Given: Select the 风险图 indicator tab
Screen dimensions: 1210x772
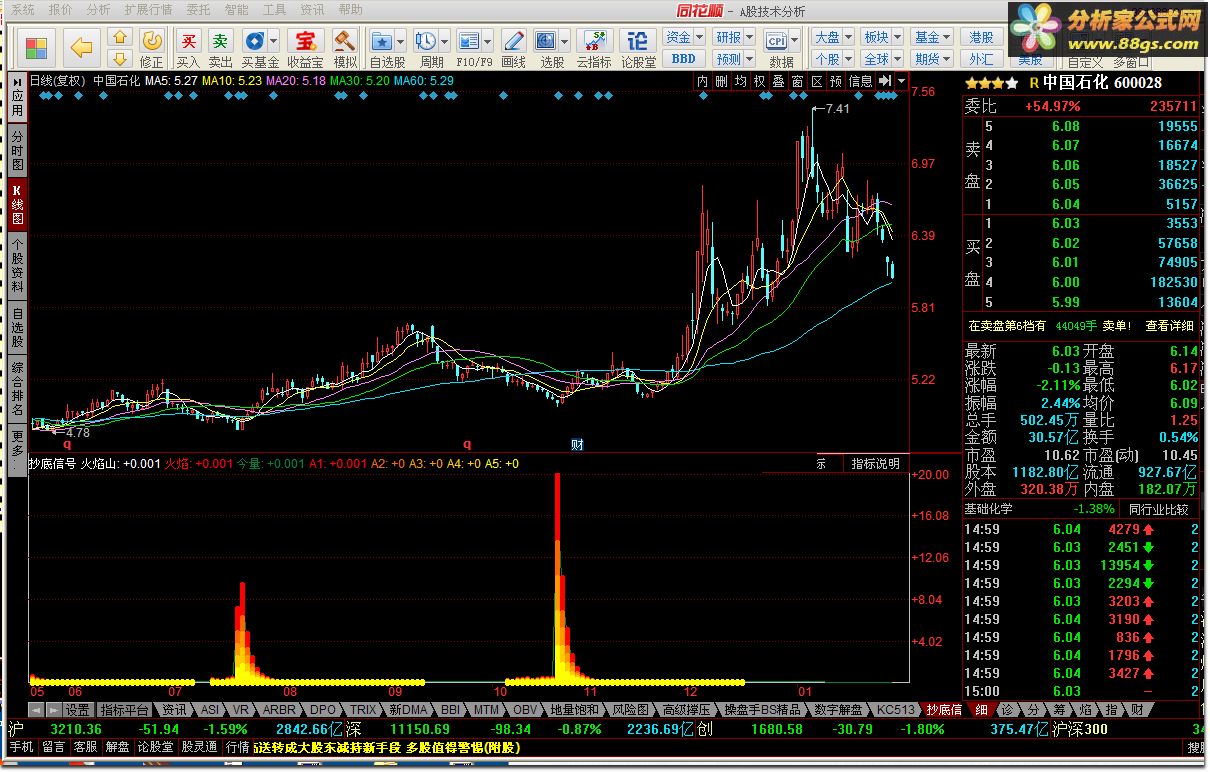Looking at the screenshot, I should click(630, 709).
